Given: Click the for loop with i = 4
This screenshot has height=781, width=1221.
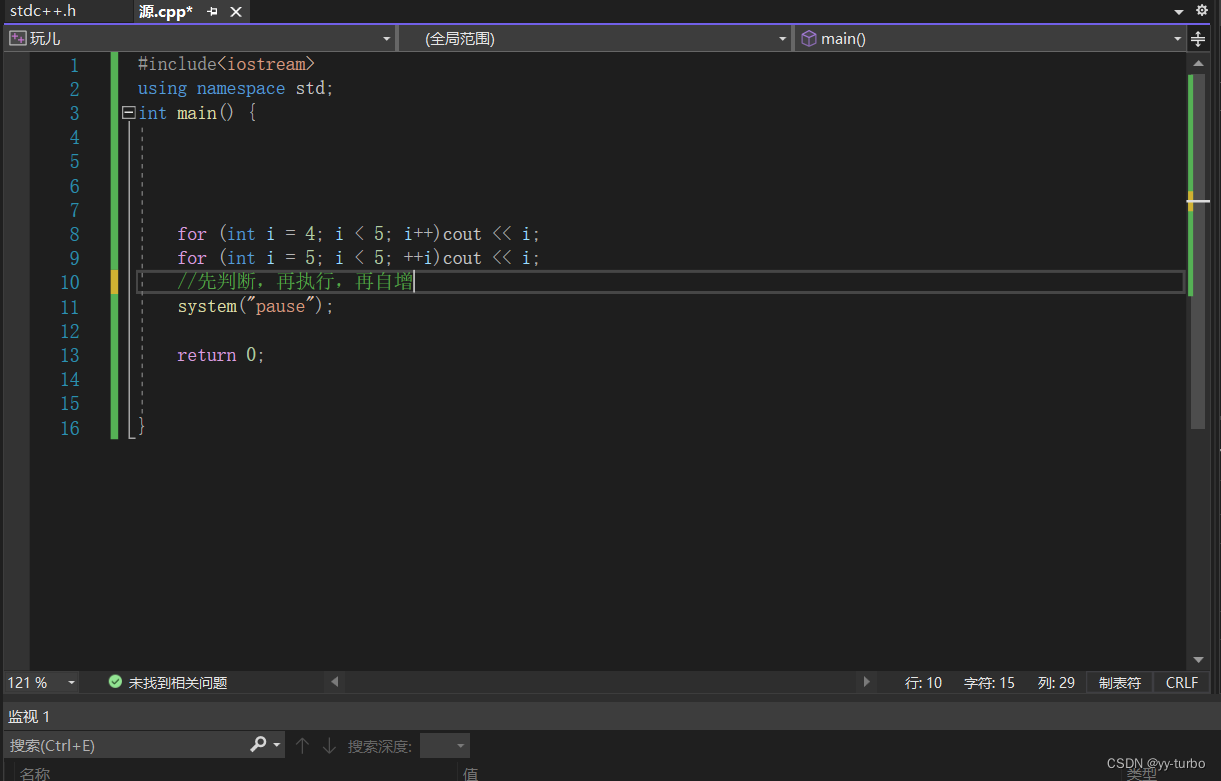Looking at the screenshot, I should click(359, 234).
